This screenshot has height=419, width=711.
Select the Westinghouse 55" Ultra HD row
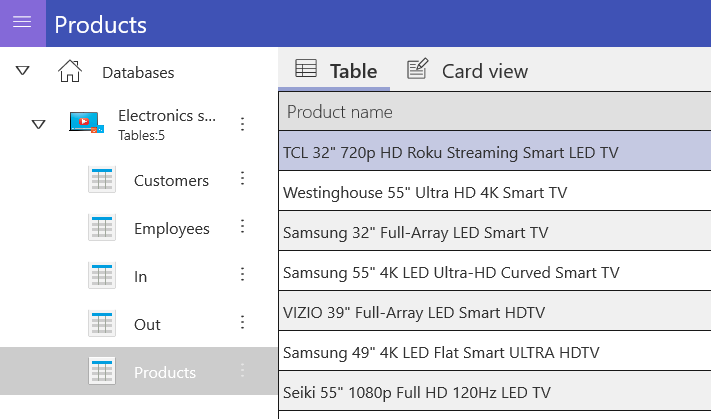pyautogui.click(x=495, y=192)
